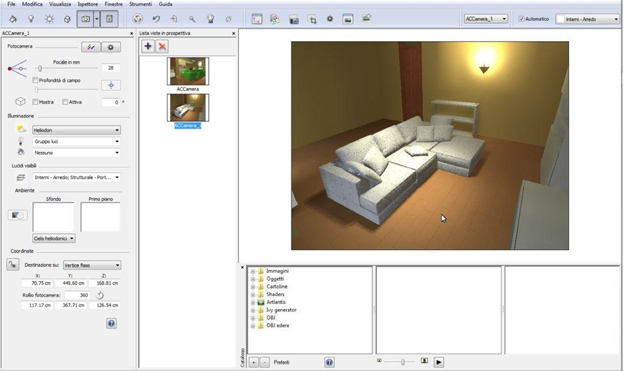The image size is (624, 371).
Task: Open the Heliodon sun icon
Action: point(49,19)
